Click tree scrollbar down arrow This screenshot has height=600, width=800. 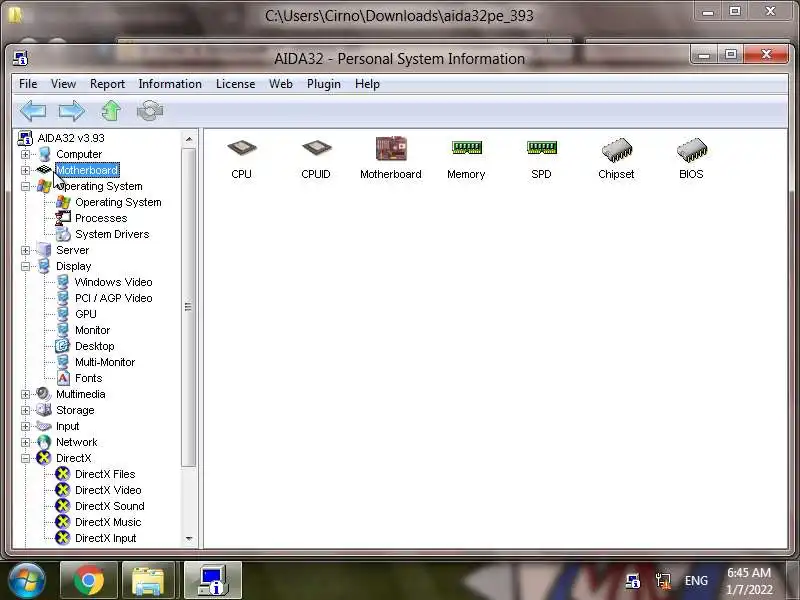click(x=189, y=538)
